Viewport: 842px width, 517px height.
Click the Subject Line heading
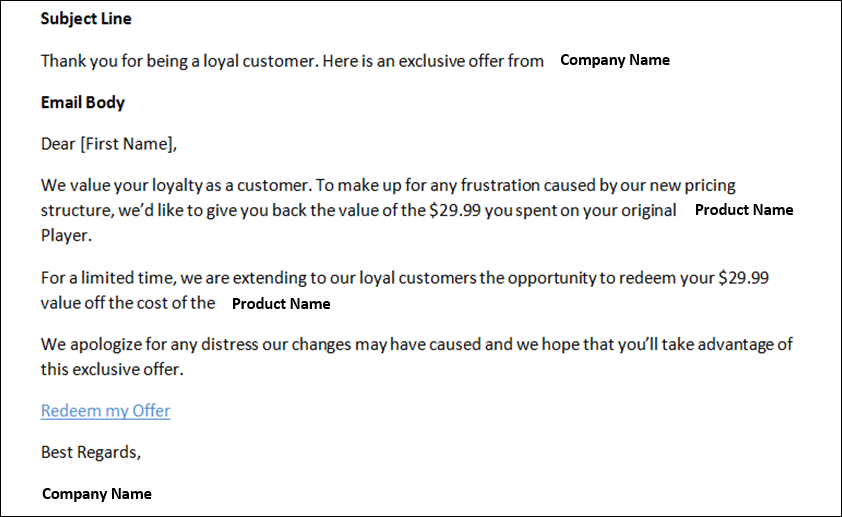pos(86,19)
